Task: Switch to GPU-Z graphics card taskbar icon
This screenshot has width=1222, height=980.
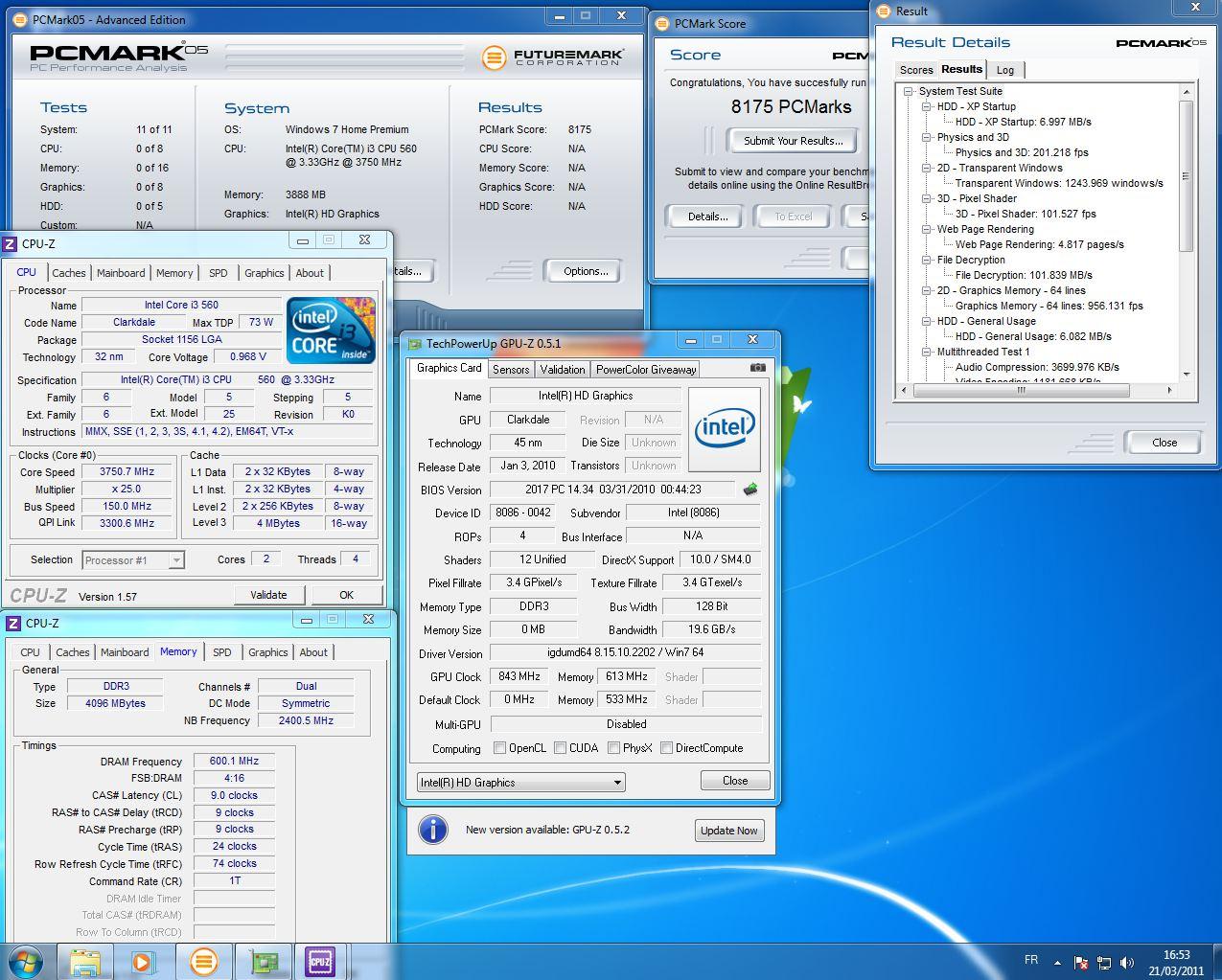Action: (x=262, y=961)
